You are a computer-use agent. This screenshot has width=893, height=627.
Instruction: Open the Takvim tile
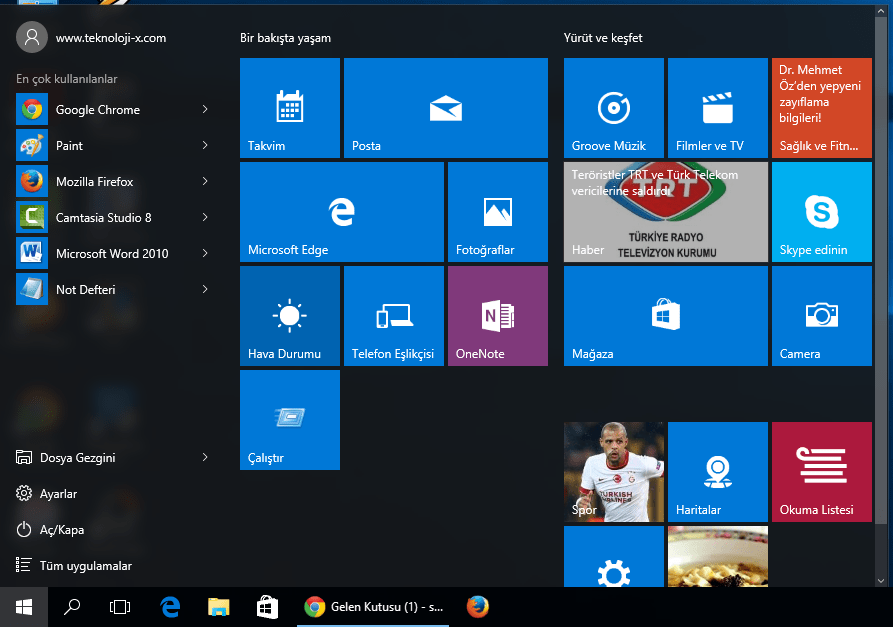point(289,108)
